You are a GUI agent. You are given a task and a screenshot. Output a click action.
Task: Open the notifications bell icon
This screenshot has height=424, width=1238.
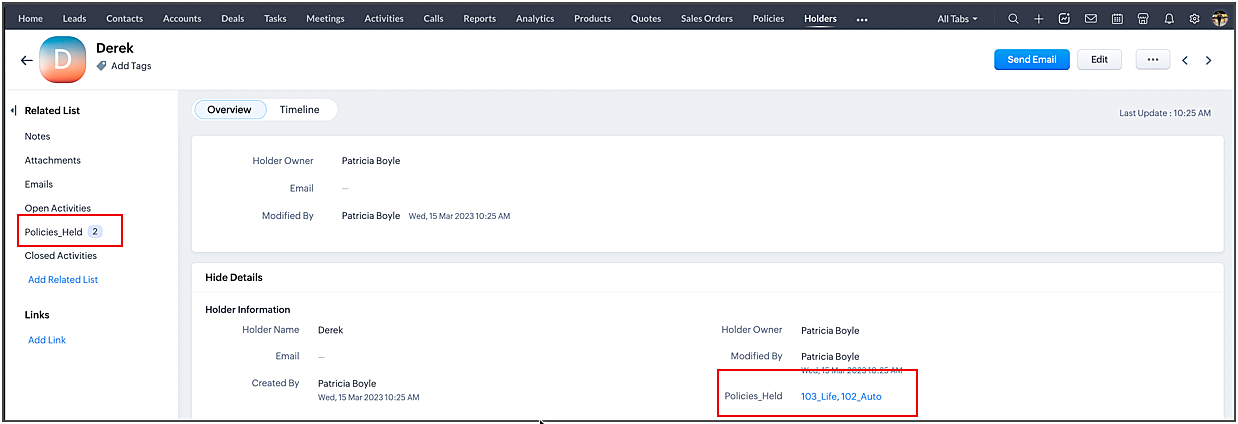pos(1169,19)
